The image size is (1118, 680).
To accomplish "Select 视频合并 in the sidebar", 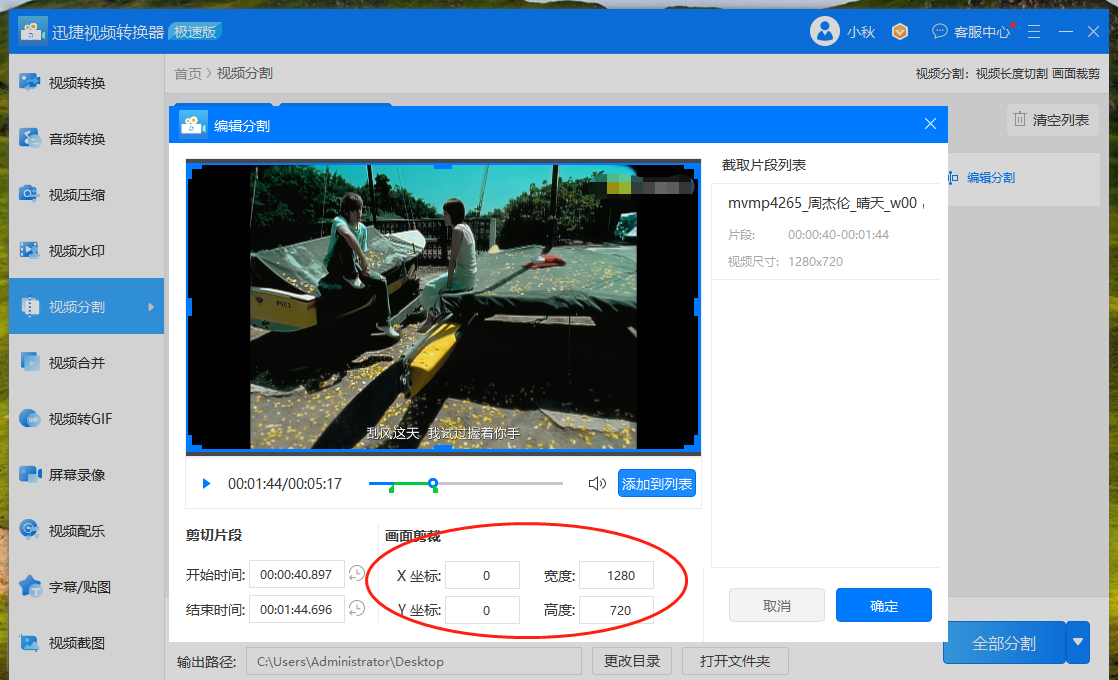I will click(x=86, y=362).
